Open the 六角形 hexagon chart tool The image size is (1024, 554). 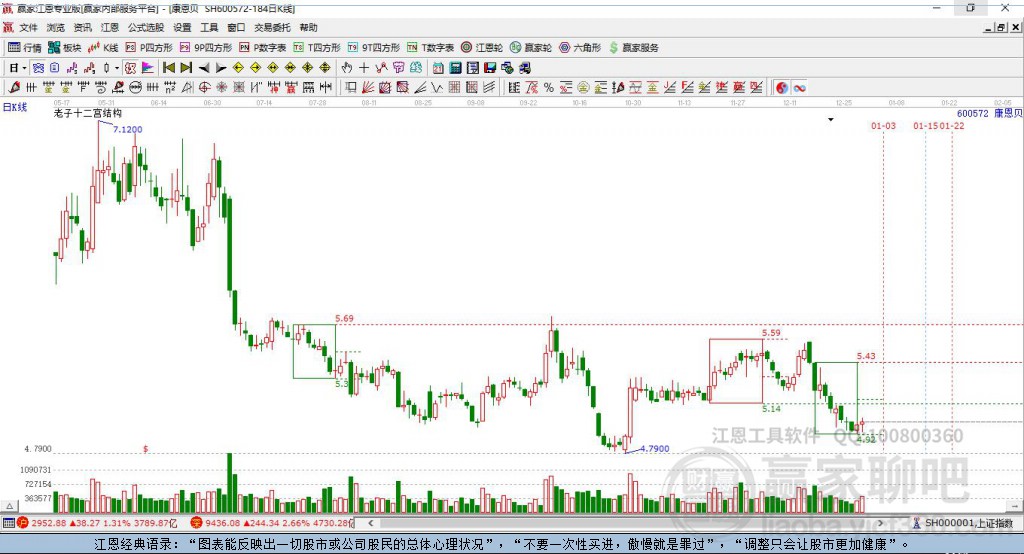[580, 48]
